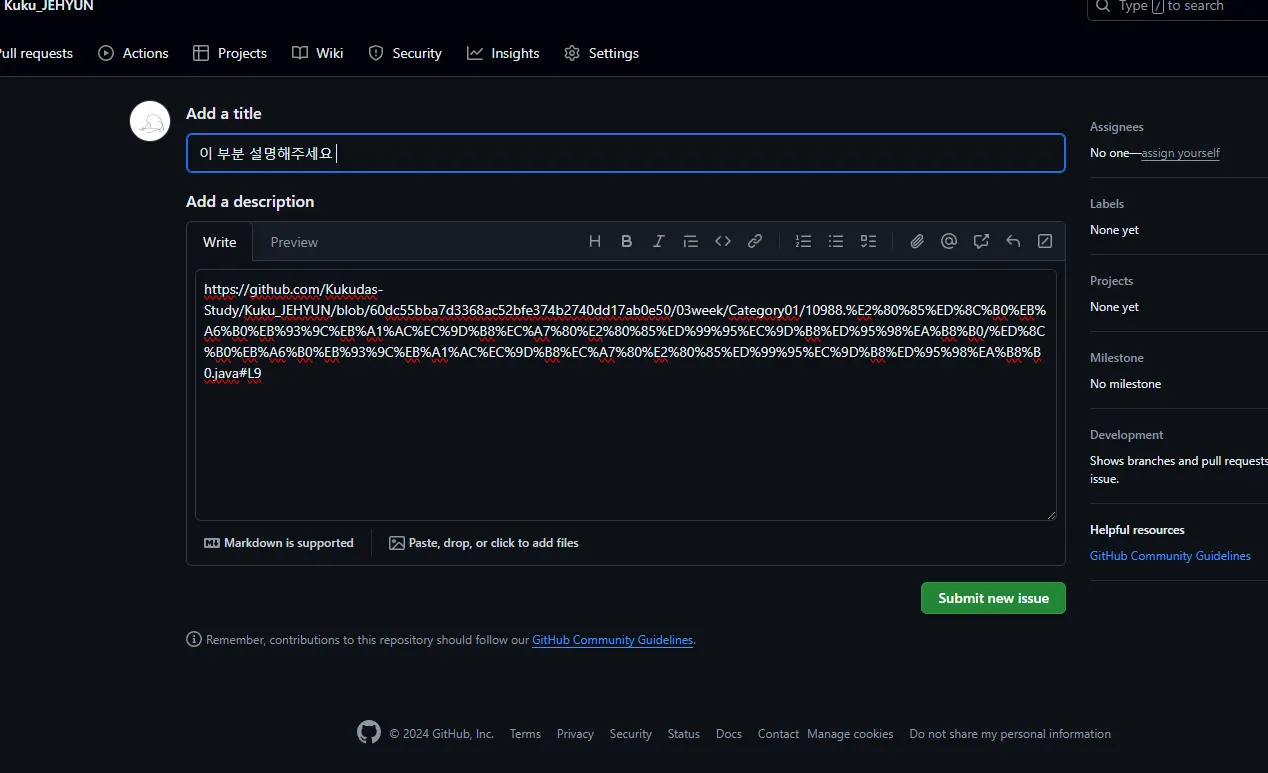The image size is (1268, 773).
Task: Click the GitHub logo in the footer
Action: click(369, 733)
